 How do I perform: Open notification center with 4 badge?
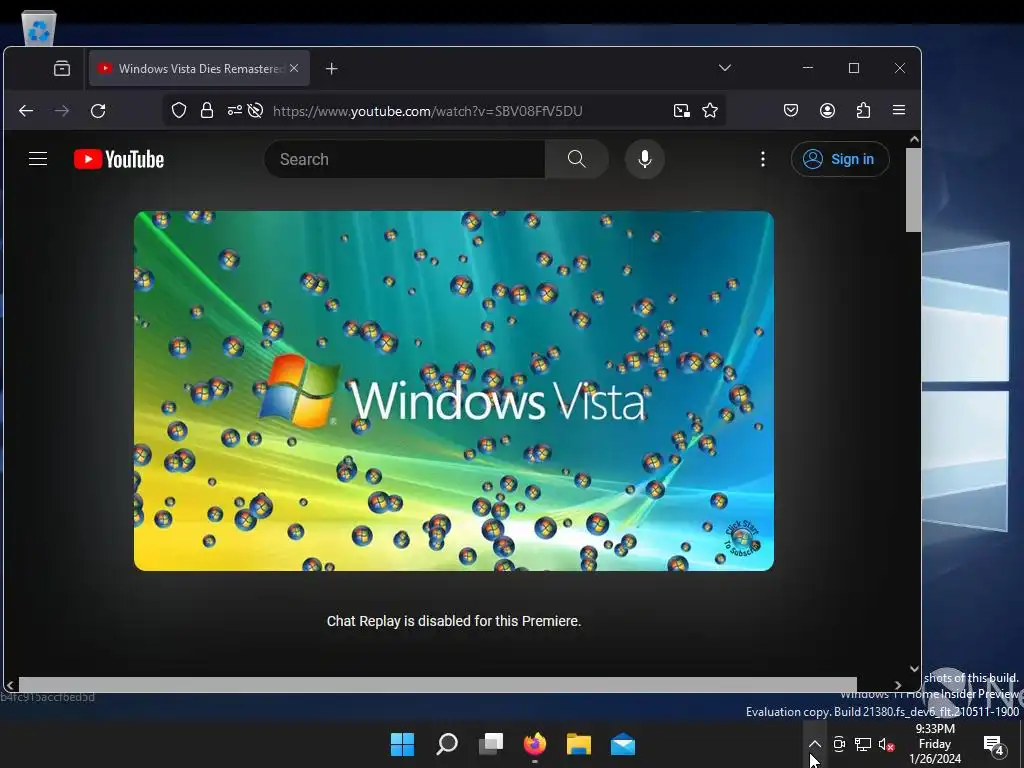[x=994, y=744]
